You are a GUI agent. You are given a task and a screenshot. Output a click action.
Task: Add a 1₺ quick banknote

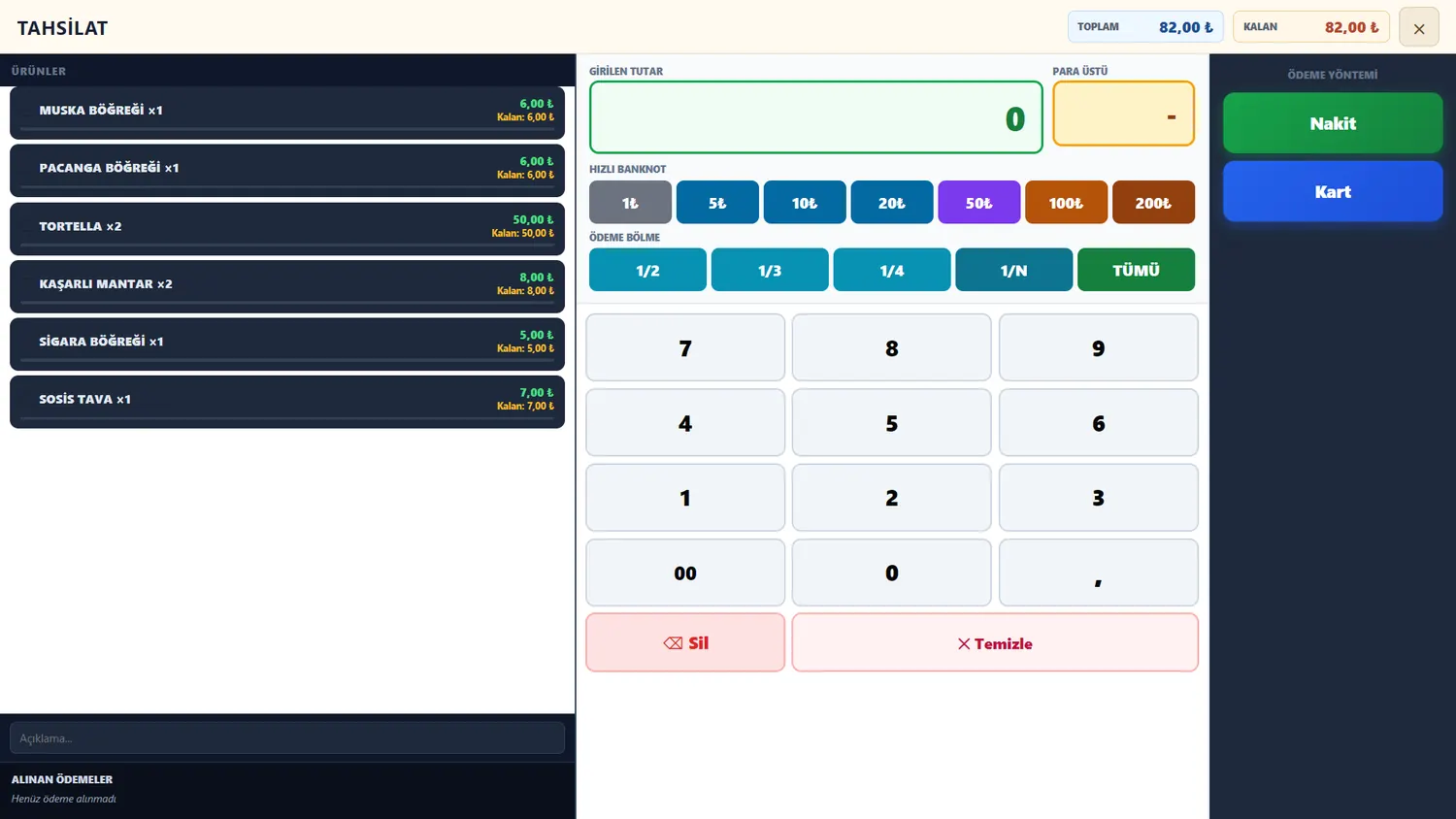click(630, 203)
